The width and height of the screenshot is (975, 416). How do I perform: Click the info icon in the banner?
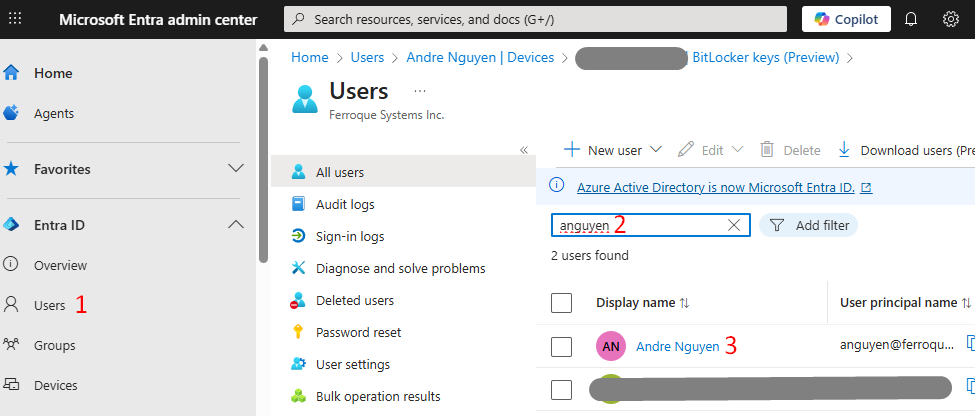[557, 186]
